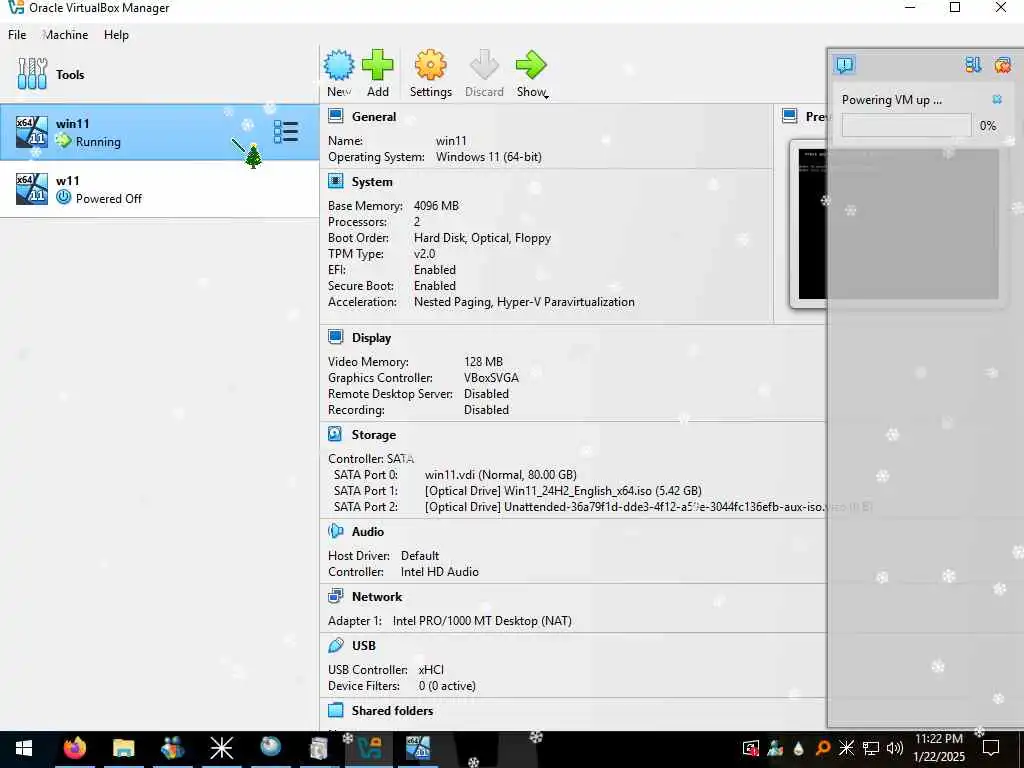This screenshot has width=1024, height=768.
Task: Click the USB plug icon
Action: [336, 645]
